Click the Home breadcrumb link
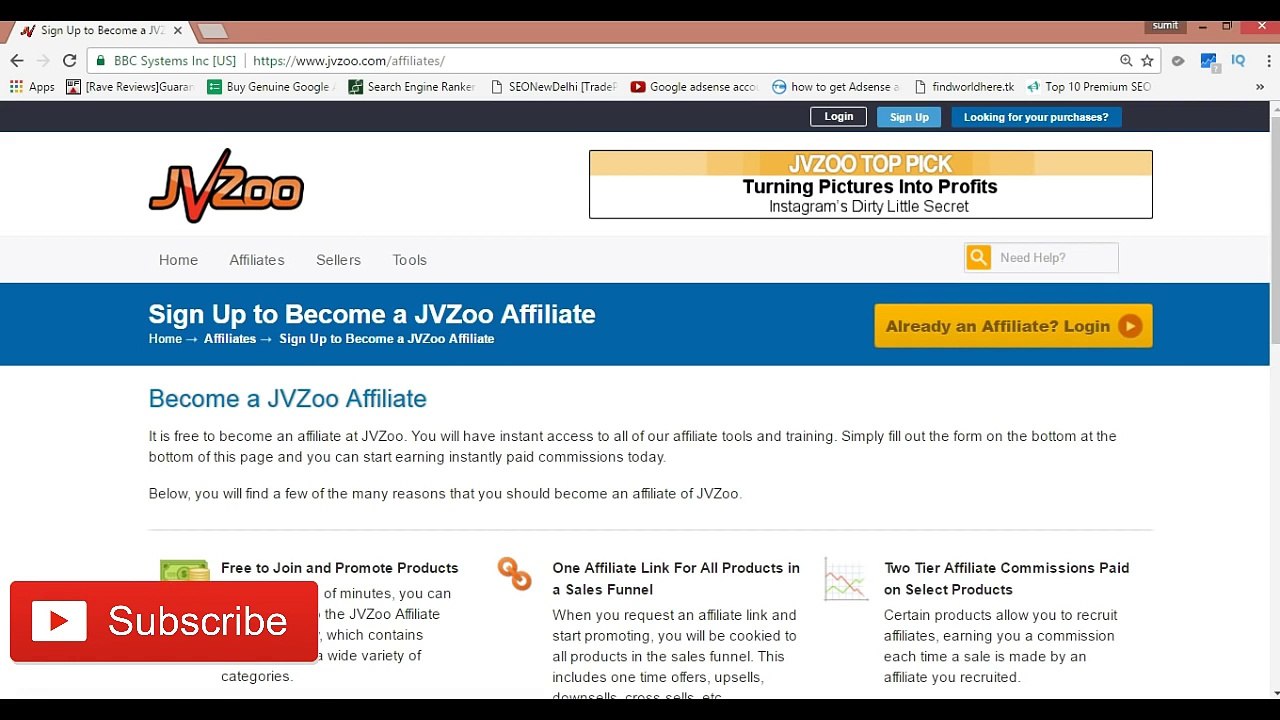Screen dimensions: 1280x720 (x=165, y=339)
